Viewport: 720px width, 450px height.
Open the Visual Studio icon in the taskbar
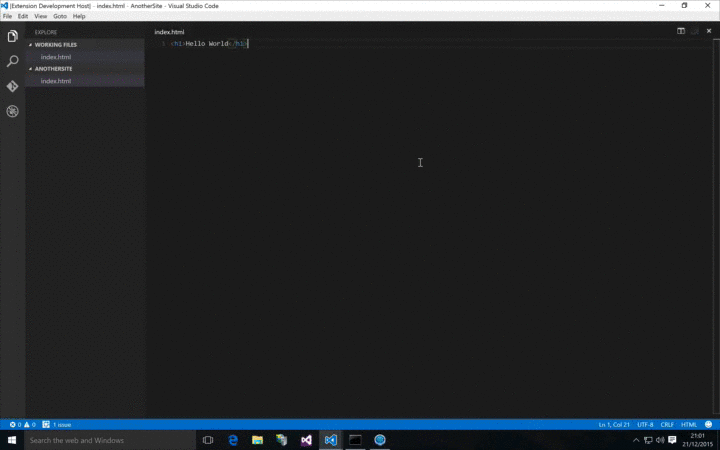[306, 440]
